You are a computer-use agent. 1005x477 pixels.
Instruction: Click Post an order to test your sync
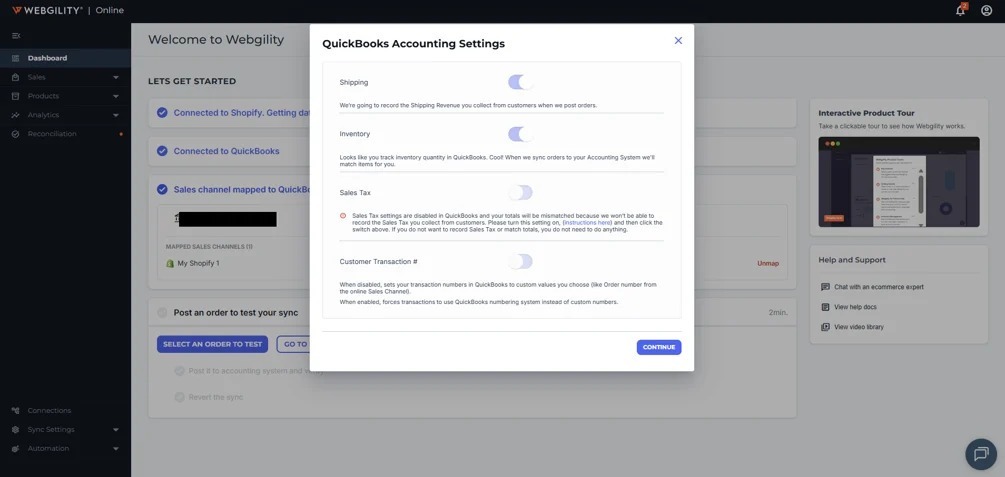[x=236, y=313]
